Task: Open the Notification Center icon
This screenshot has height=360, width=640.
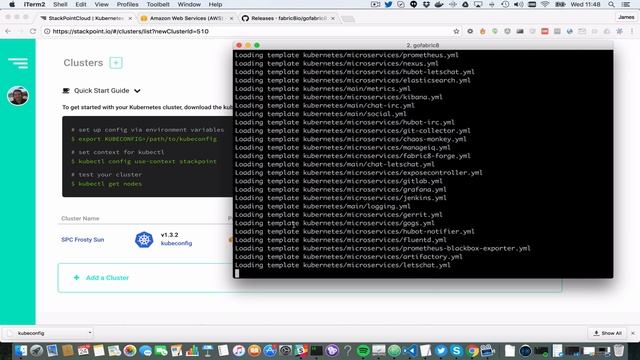Action: [x=625, y=4]
